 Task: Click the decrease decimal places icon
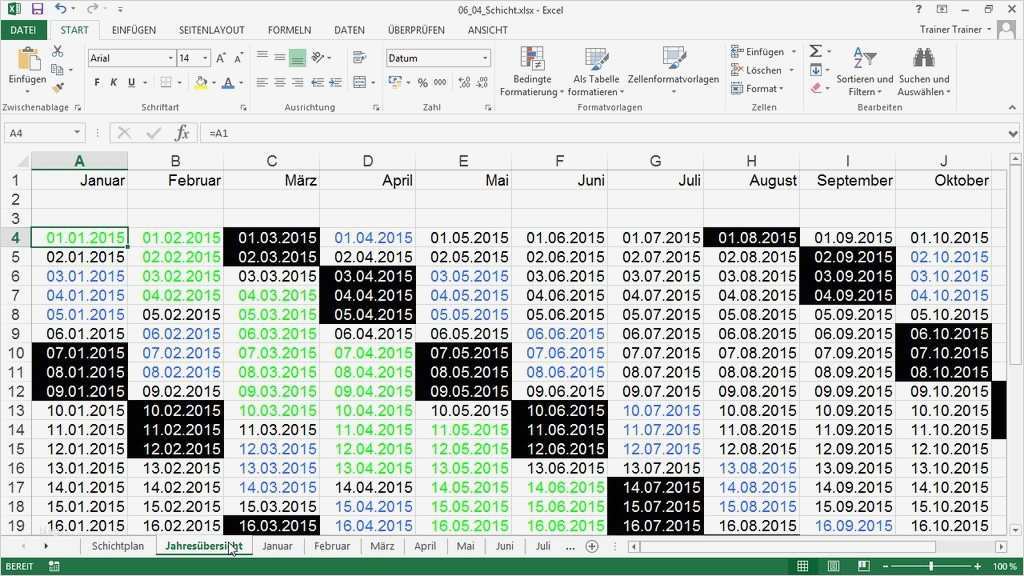(x=482, y=82)
